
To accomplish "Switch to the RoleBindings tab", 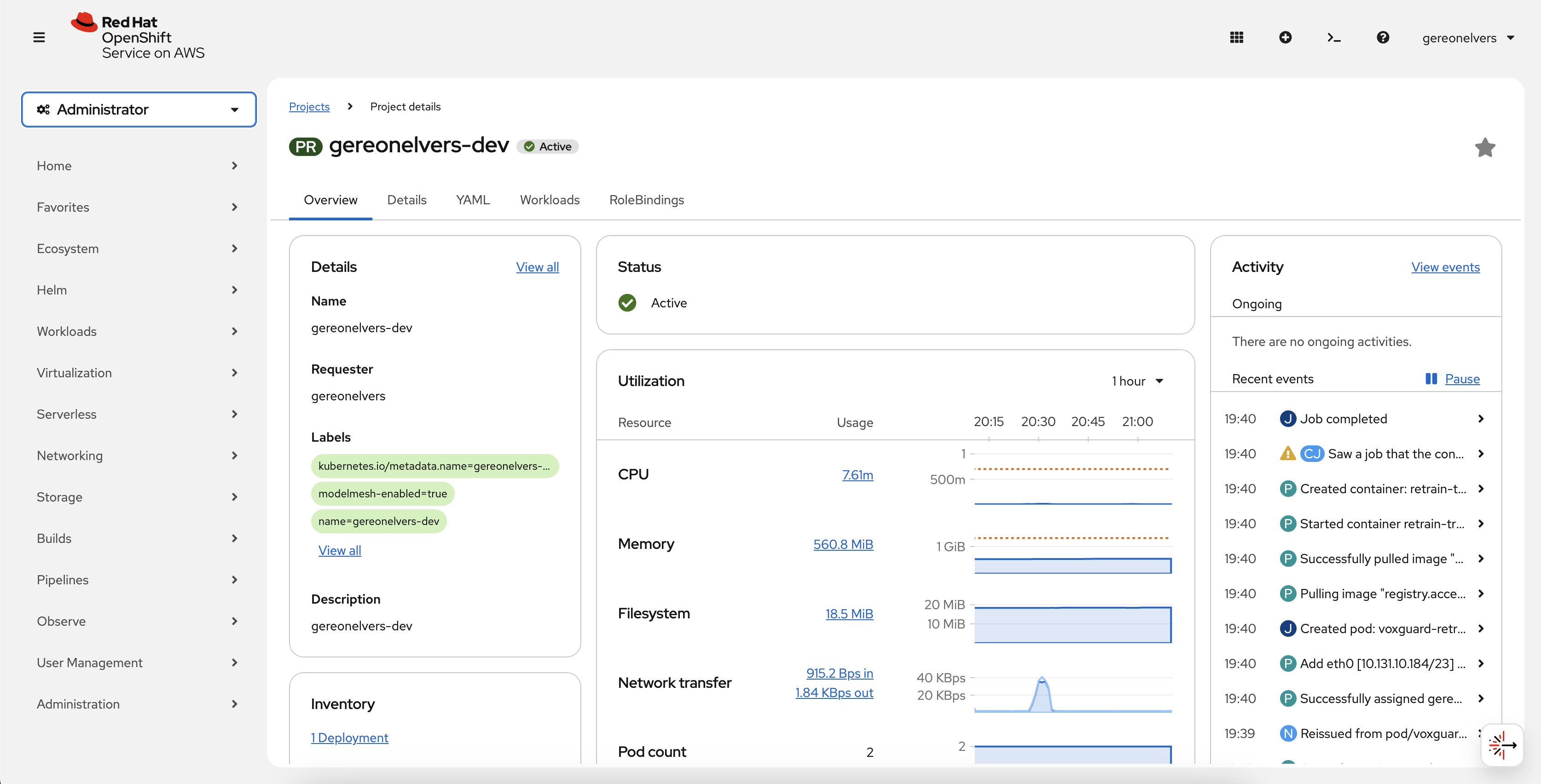I will coord(646,200).
